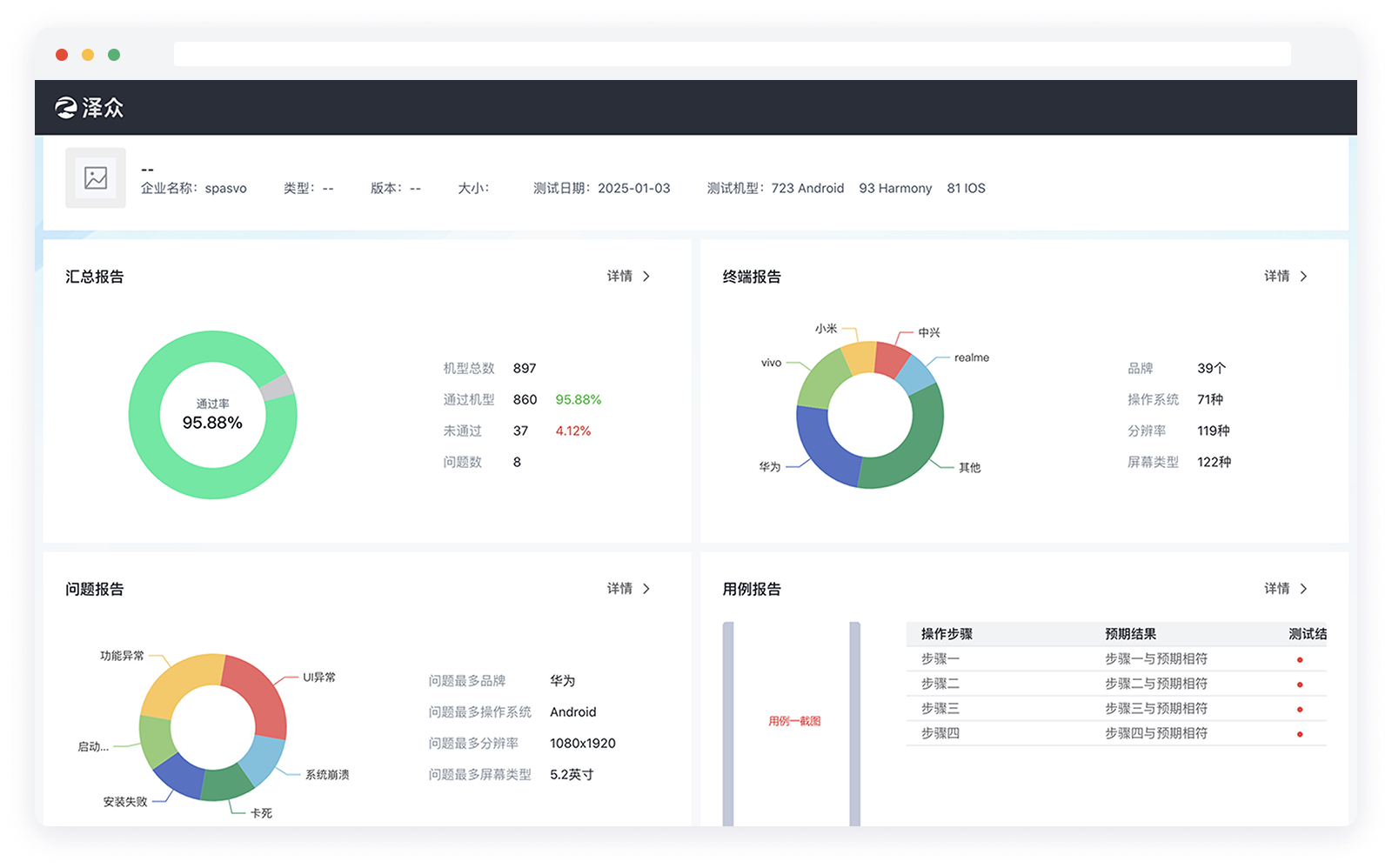This screenshot has width=1392, height=868.
Task: Open the 用例报告 详情 link
Action: pos(1277,589)
